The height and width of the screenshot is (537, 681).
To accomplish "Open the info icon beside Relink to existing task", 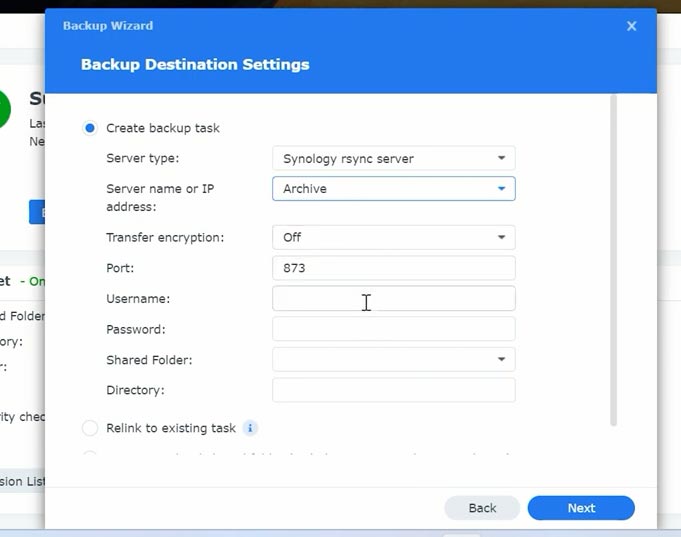I will click(250, 428).
